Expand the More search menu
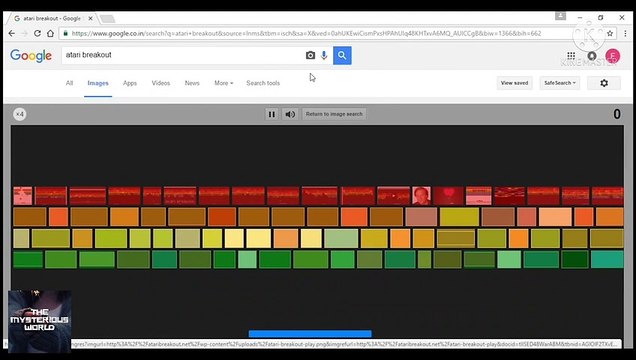Screen dimensions: 636x360 [223, 83]
